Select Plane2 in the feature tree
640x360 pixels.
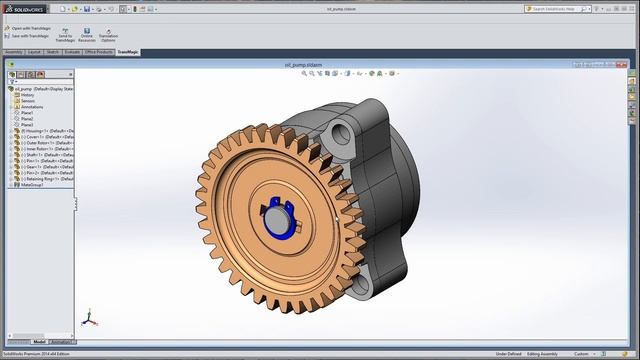24,119
